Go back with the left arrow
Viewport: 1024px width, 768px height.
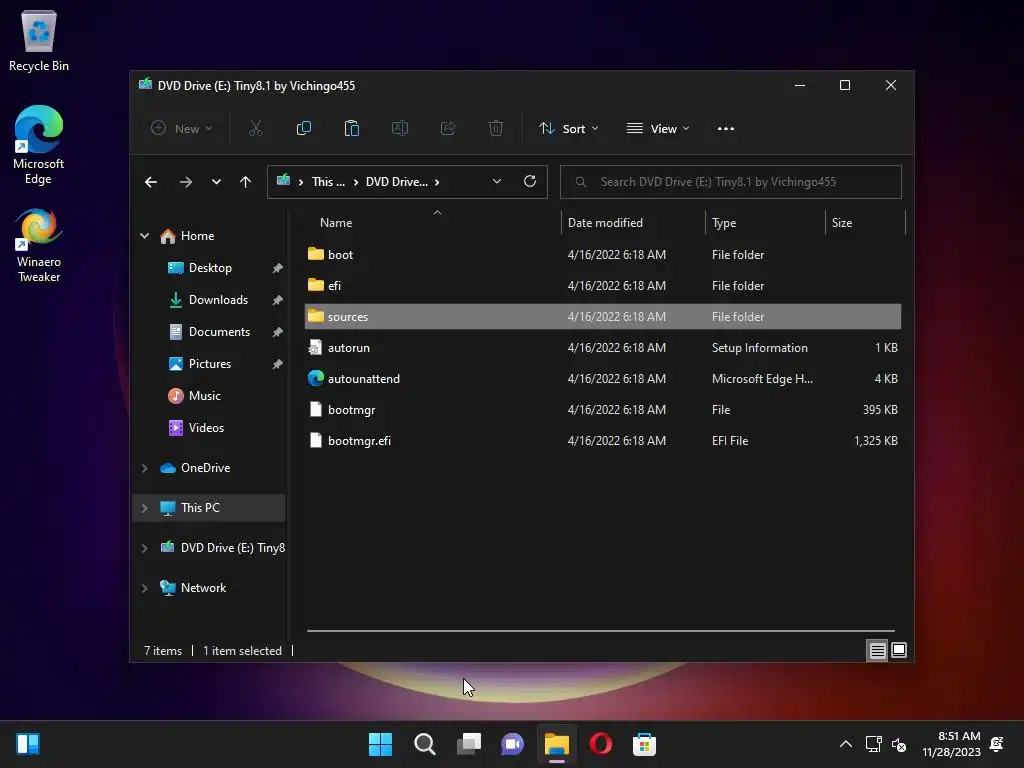[x=151, y=182]
